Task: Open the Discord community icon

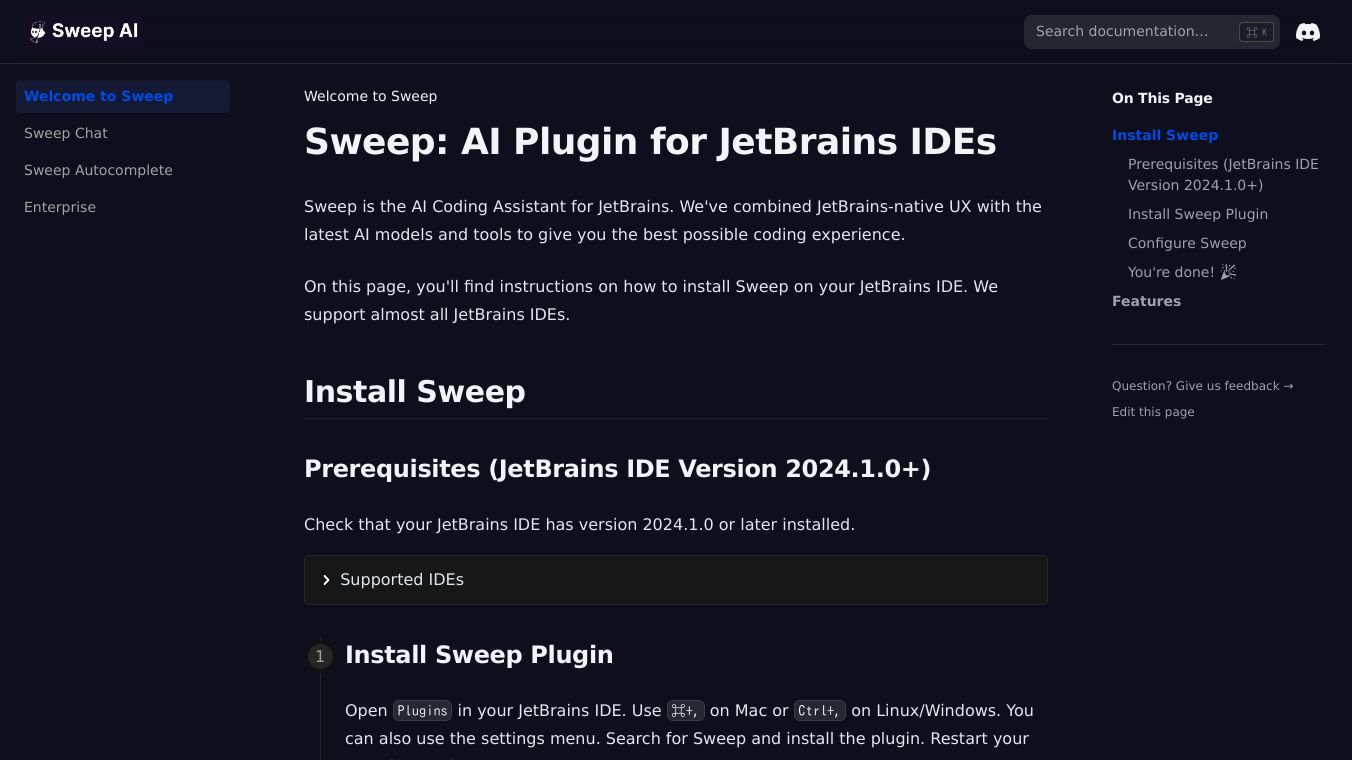Action: coord(1307,32)
